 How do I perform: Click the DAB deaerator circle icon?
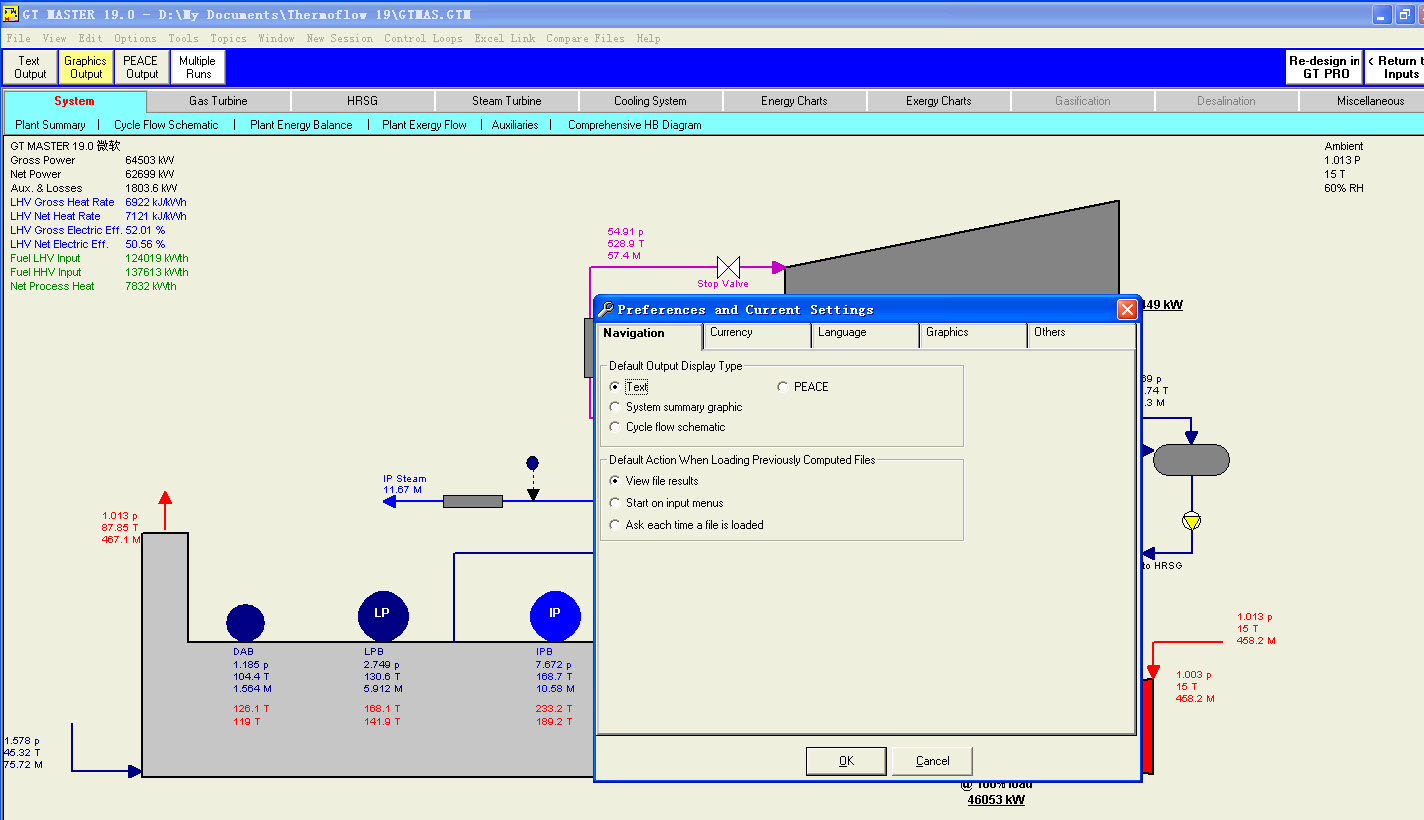click(x=245, y=622)
